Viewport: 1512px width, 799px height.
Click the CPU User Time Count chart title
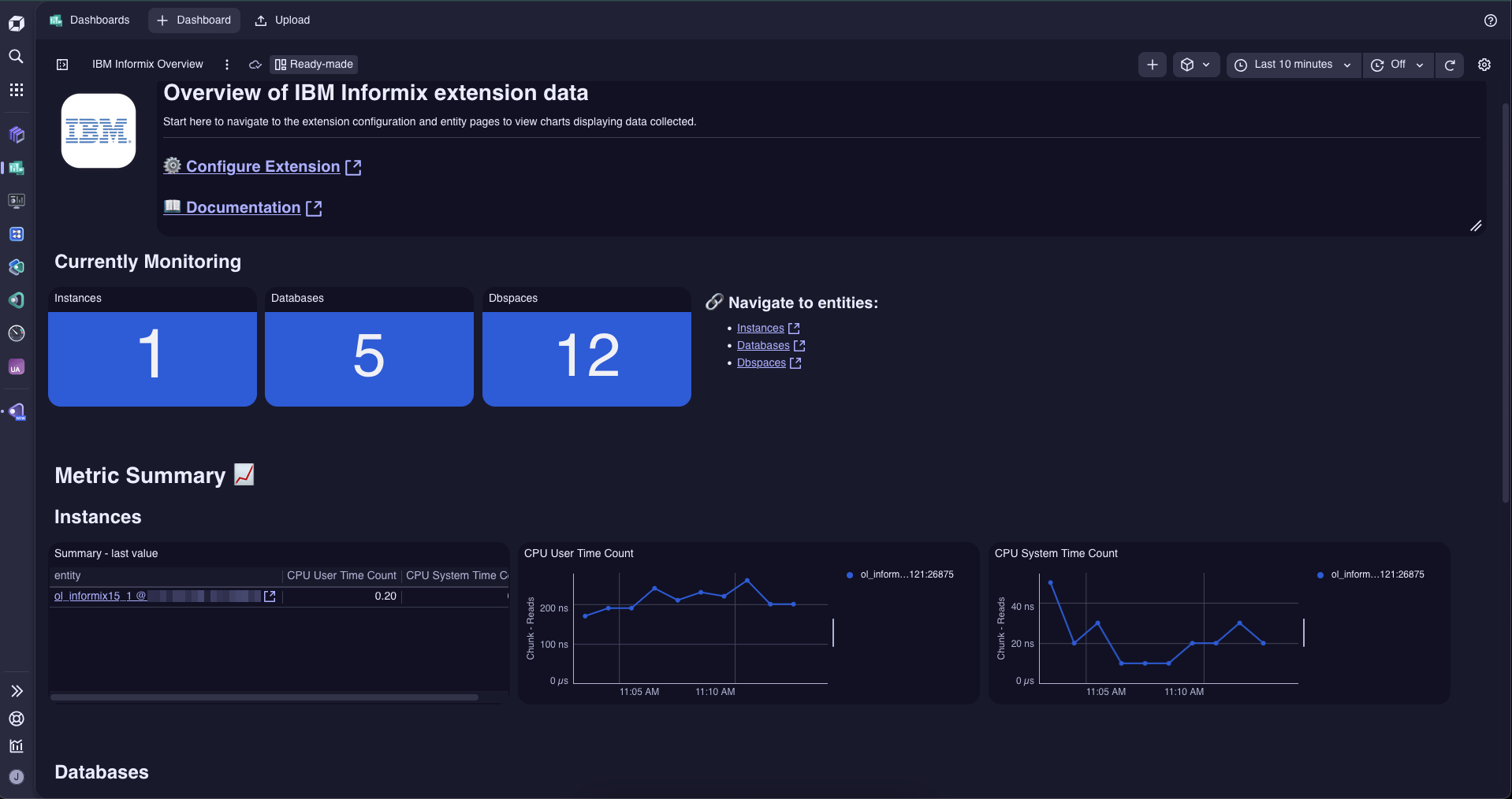[579, 554]
